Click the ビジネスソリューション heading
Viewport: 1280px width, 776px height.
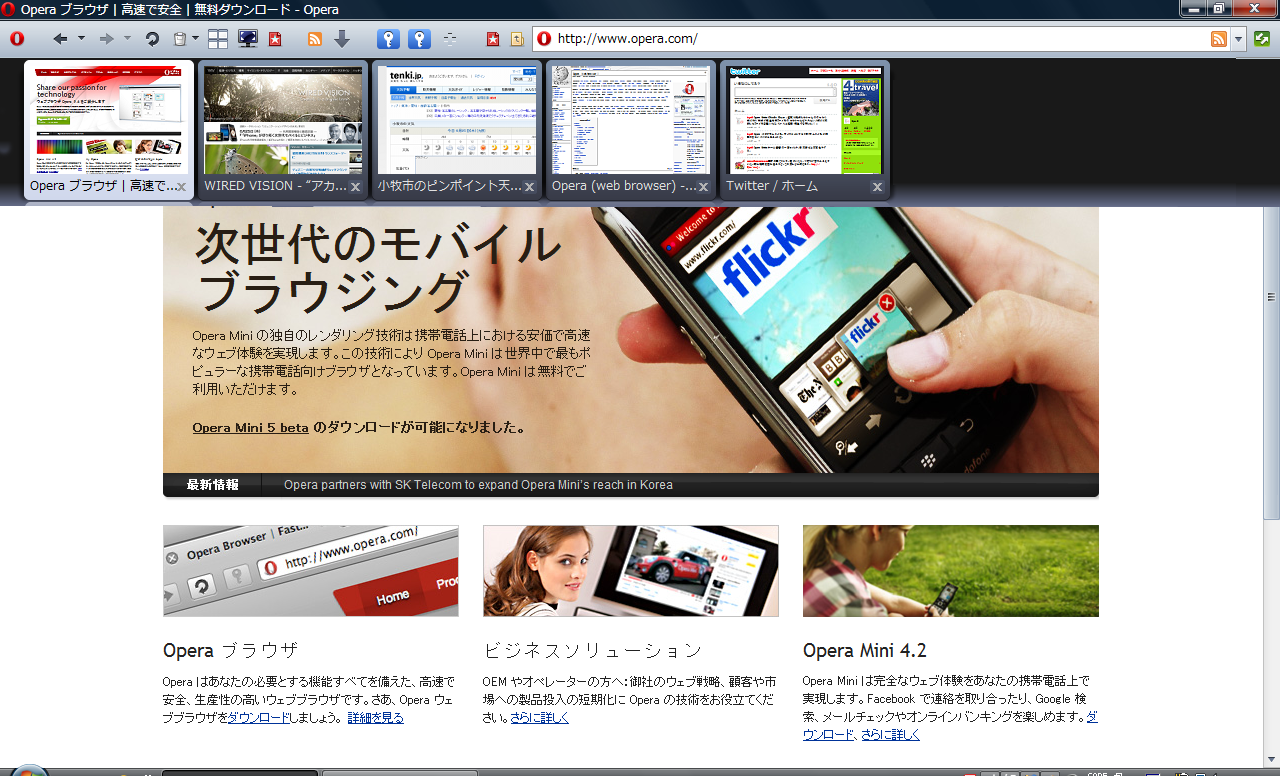coord(593,651)
